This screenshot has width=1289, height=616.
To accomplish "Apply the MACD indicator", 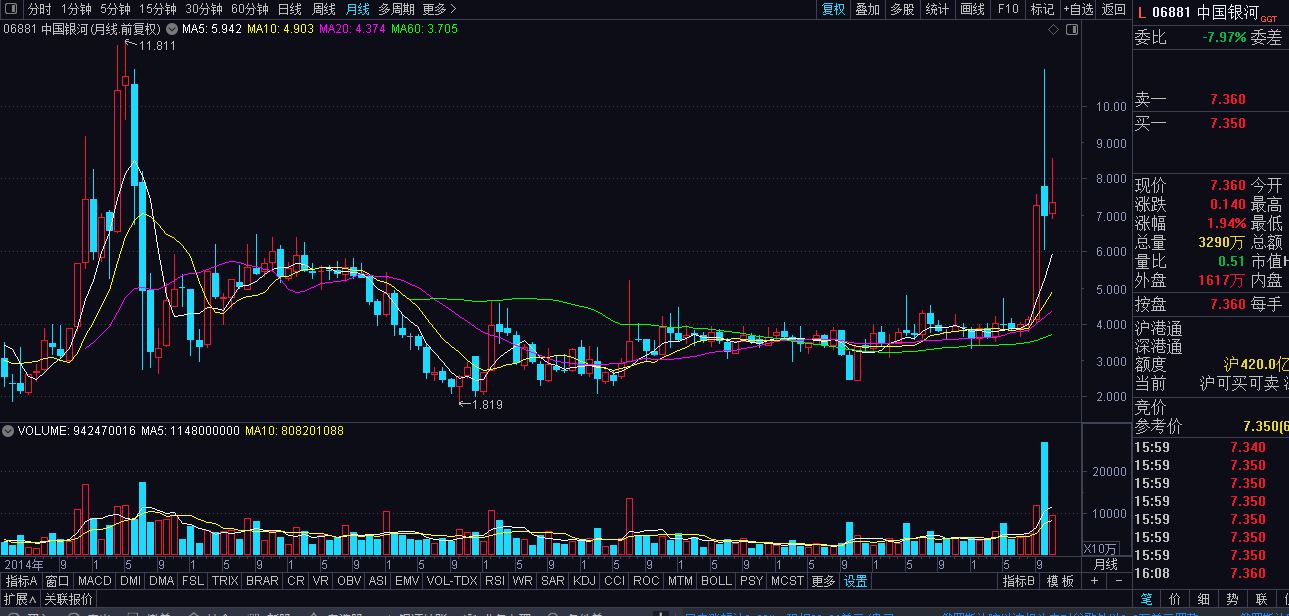I will point(95,581).
